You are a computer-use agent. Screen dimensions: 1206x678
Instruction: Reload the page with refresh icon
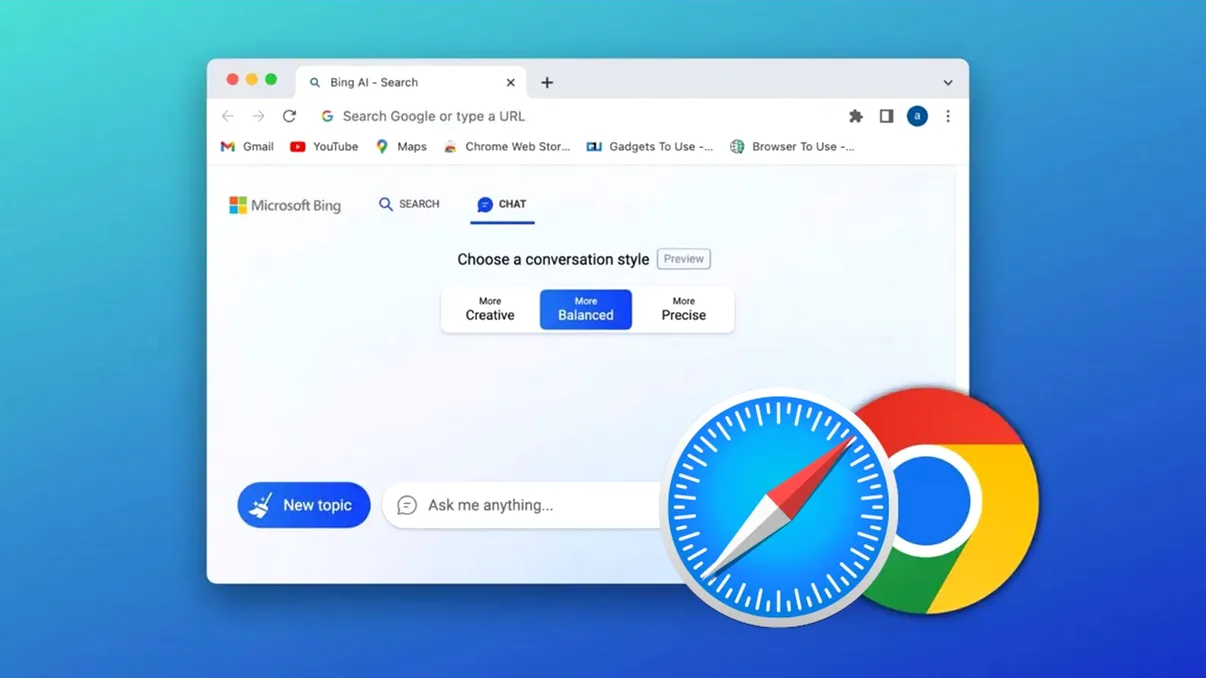[x=289, y=116]
